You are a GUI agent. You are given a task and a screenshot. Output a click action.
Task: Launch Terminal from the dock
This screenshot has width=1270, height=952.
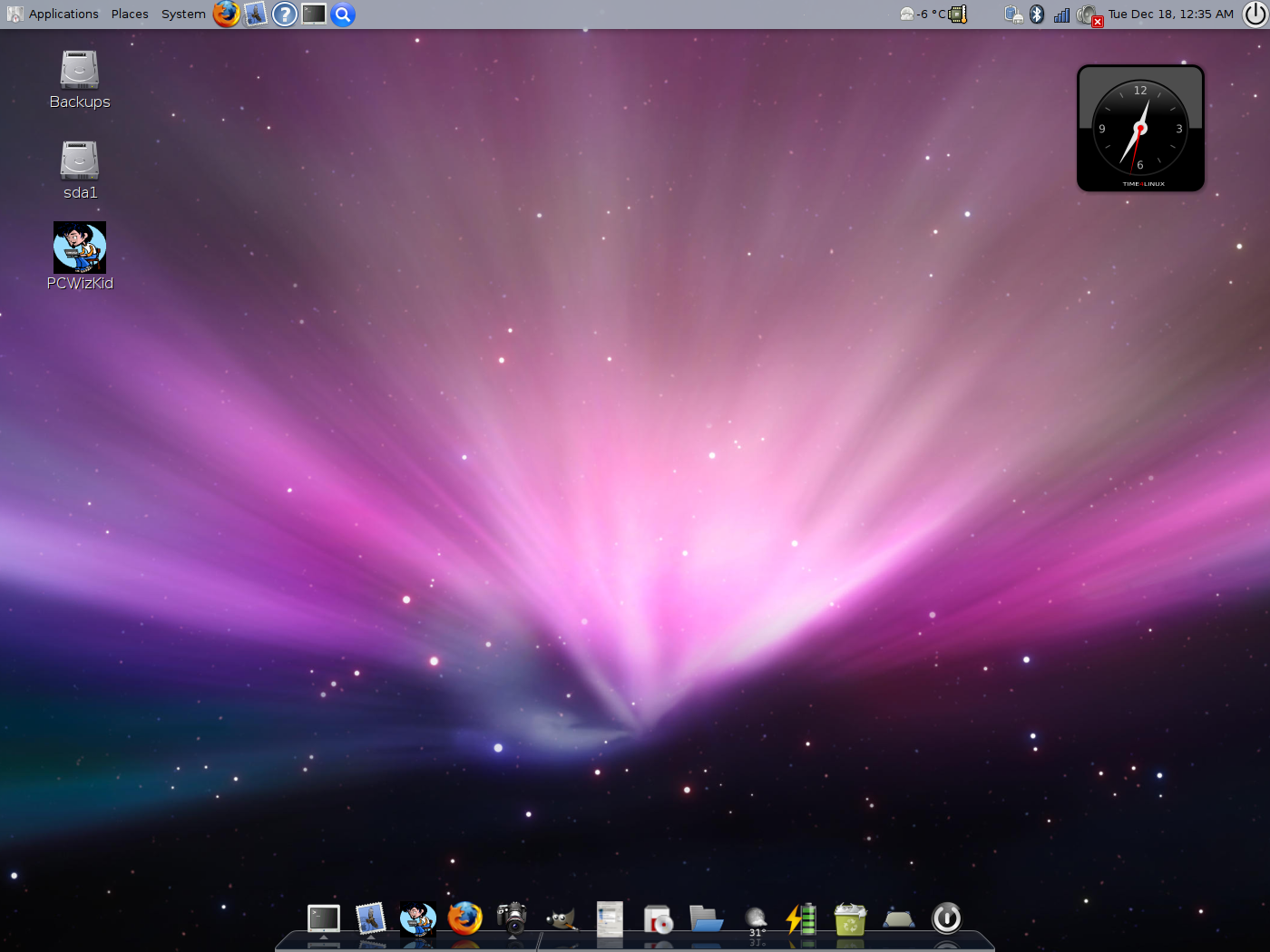tap(324, 919)
